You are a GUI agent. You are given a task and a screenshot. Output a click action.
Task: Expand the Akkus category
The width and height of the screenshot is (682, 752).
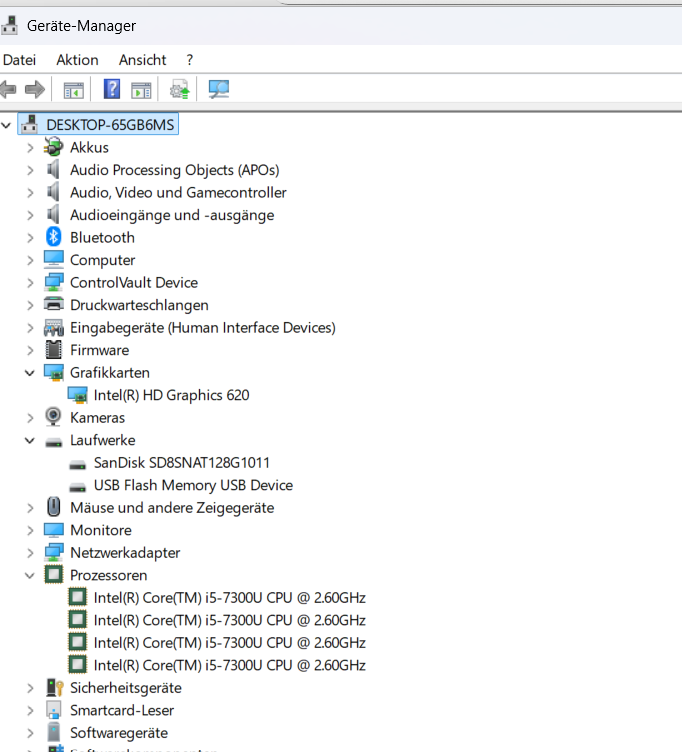coord(30,148)
